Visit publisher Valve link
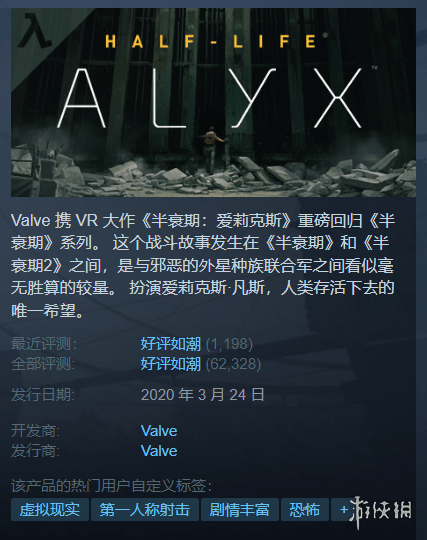The image size is (427, 540). [159, 451]
